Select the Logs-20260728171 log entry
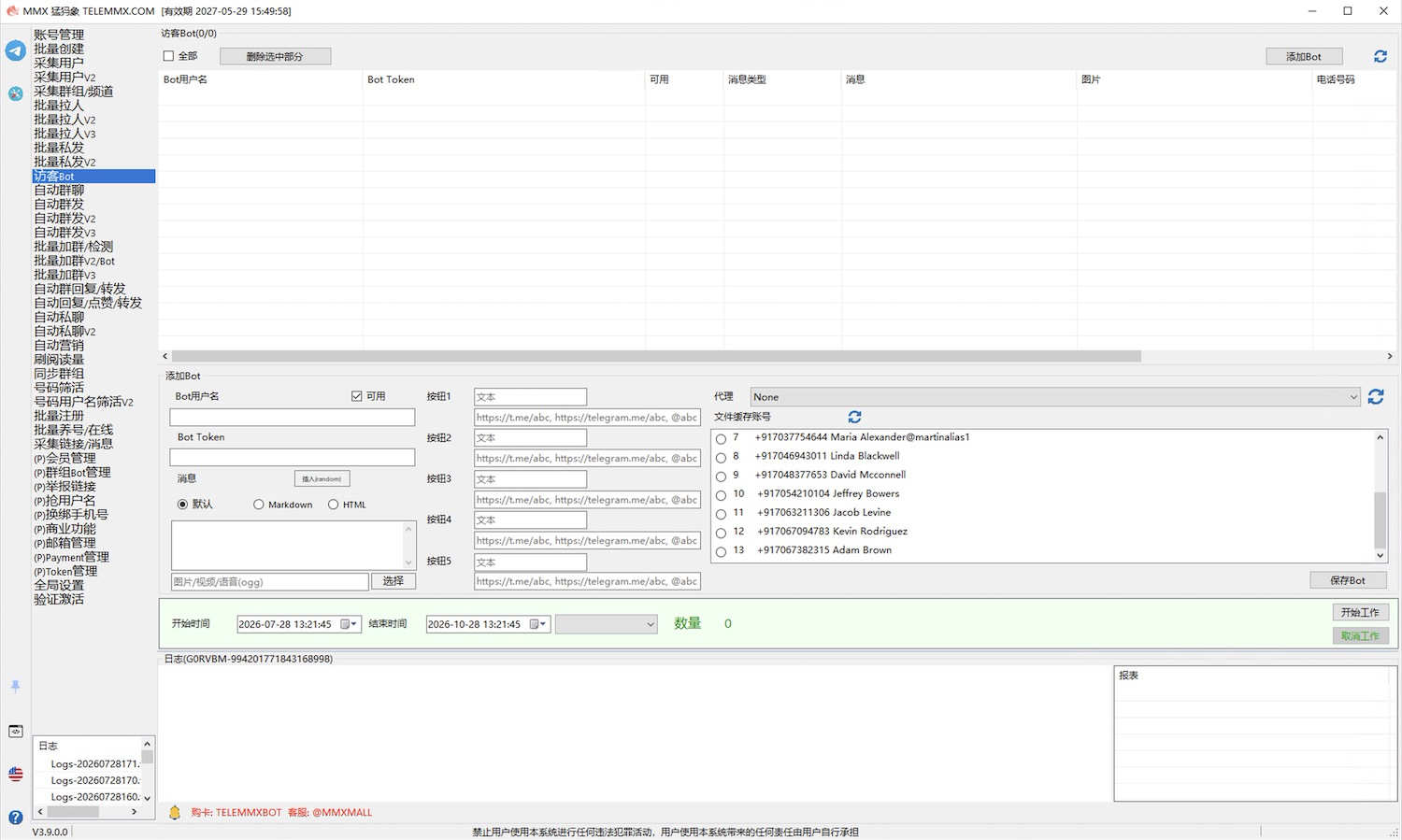The image size is (1402, 840). coord(95,764)
